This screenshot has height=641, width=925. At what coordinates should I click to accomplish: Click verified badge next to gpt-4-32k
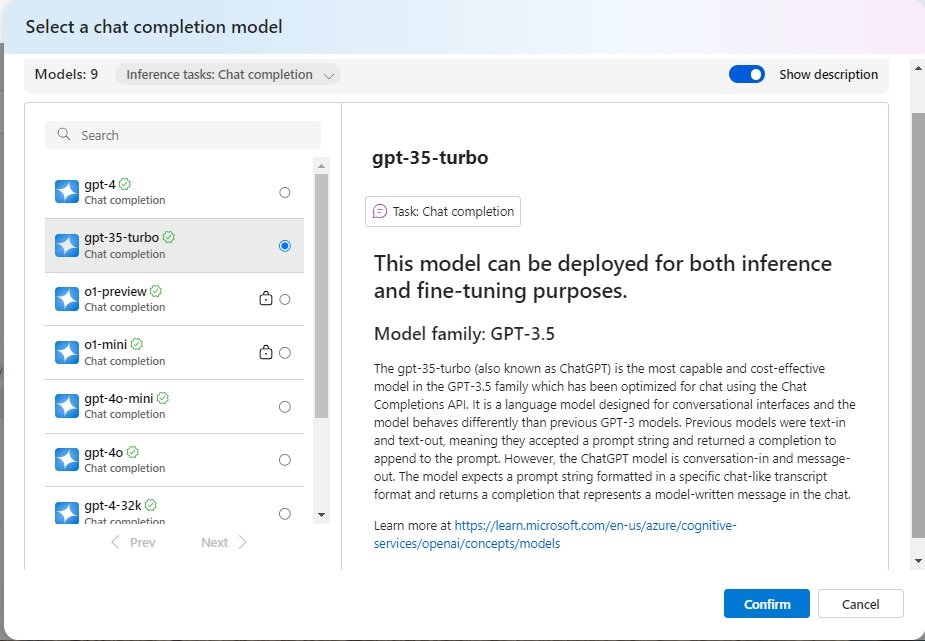click(x=151, y=505)
